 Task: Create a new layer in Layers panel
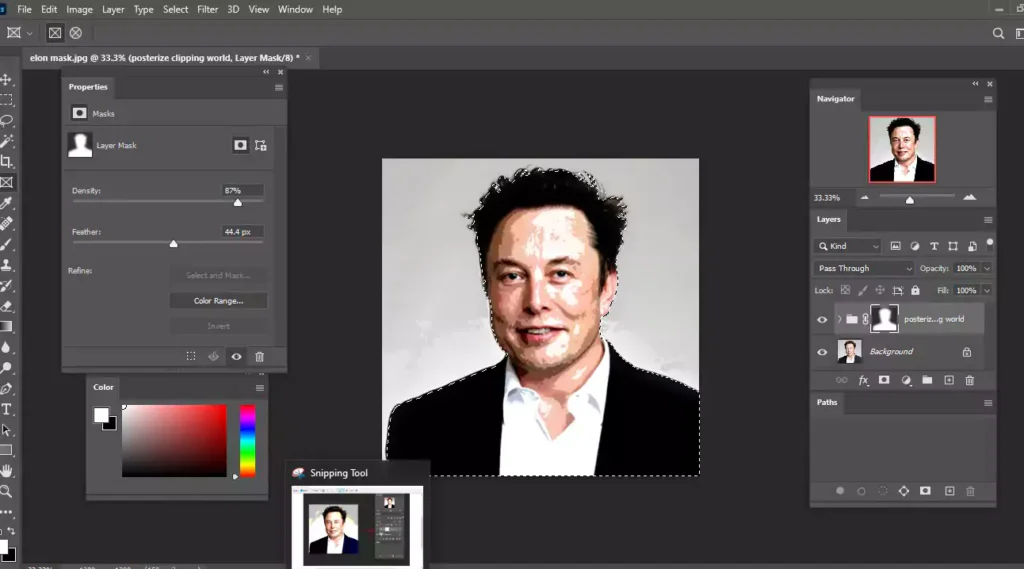point(949,380)
